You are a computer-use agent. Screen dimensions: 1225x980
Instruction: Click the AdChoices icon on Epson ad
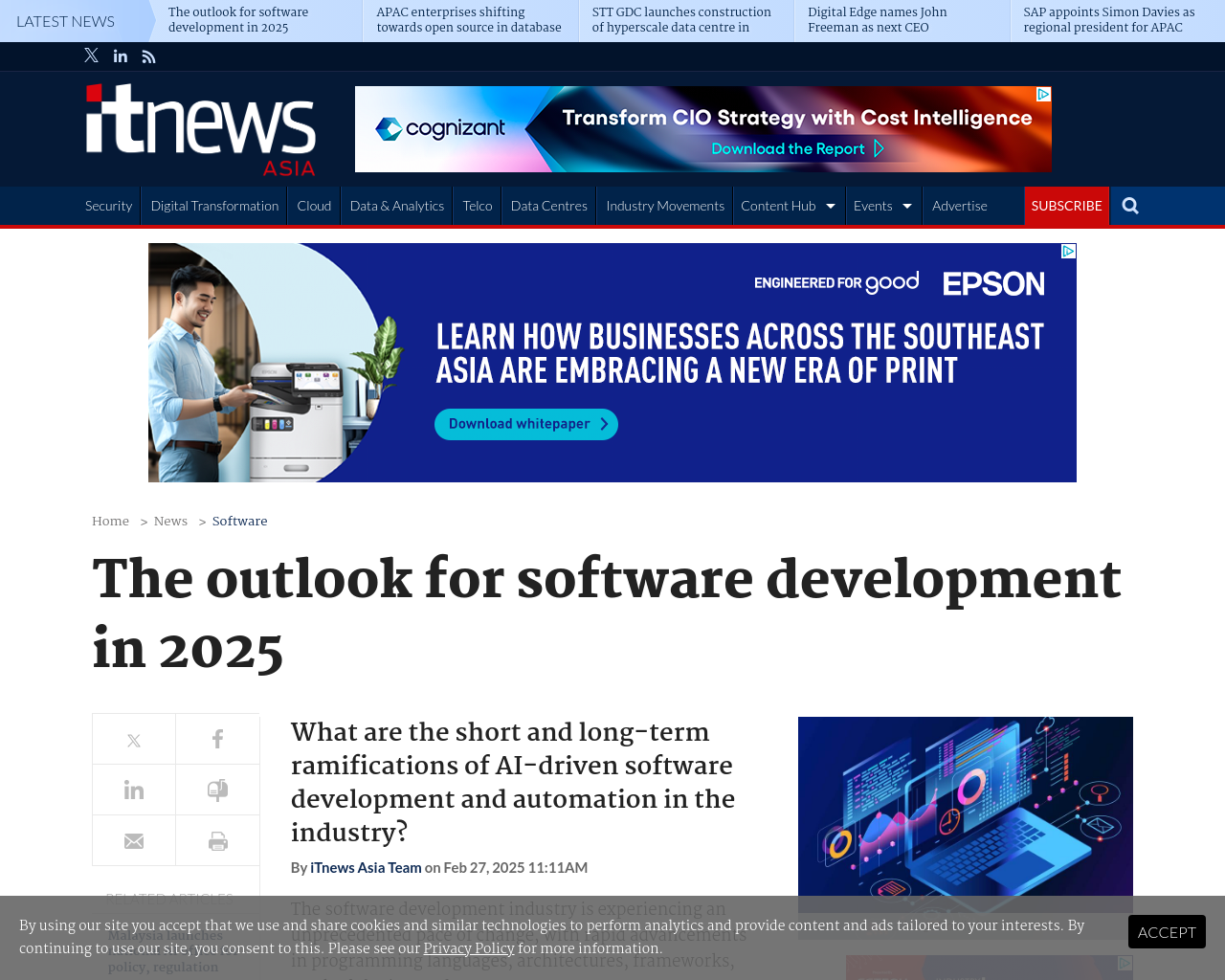1068,251
